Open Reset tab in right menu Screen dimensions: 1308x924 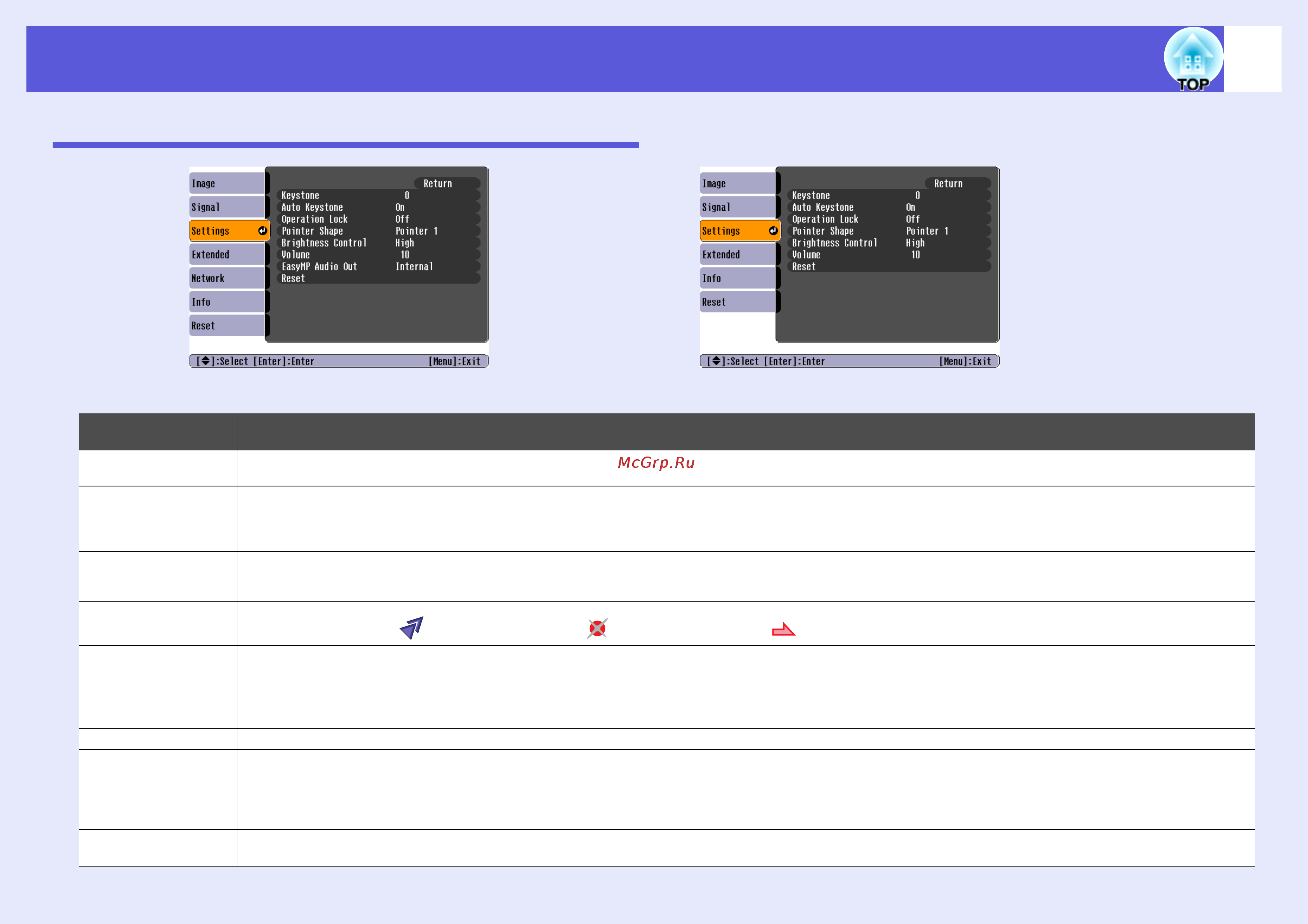click(738, 302)
